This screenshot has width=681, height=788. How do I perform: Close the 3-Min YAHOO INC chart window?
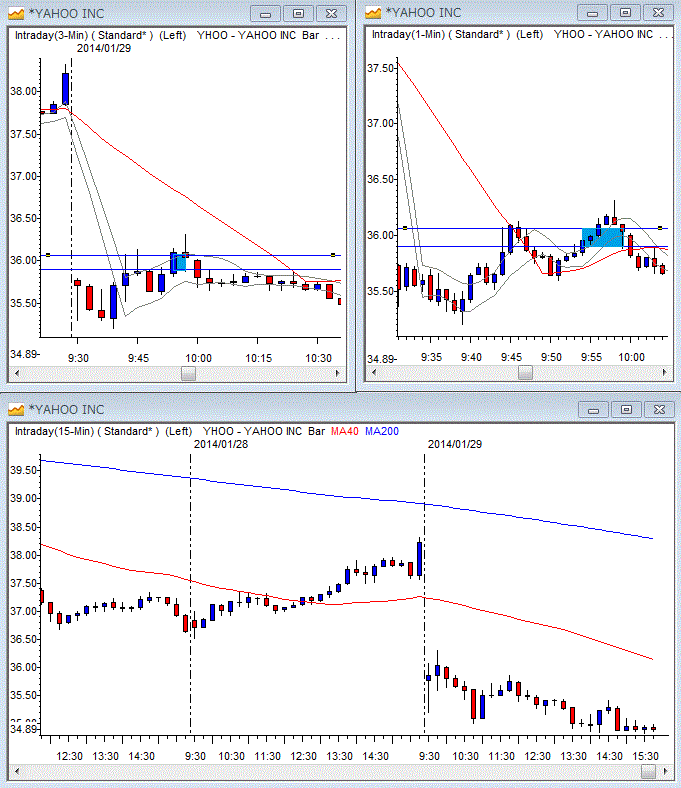tap(331, 14)
